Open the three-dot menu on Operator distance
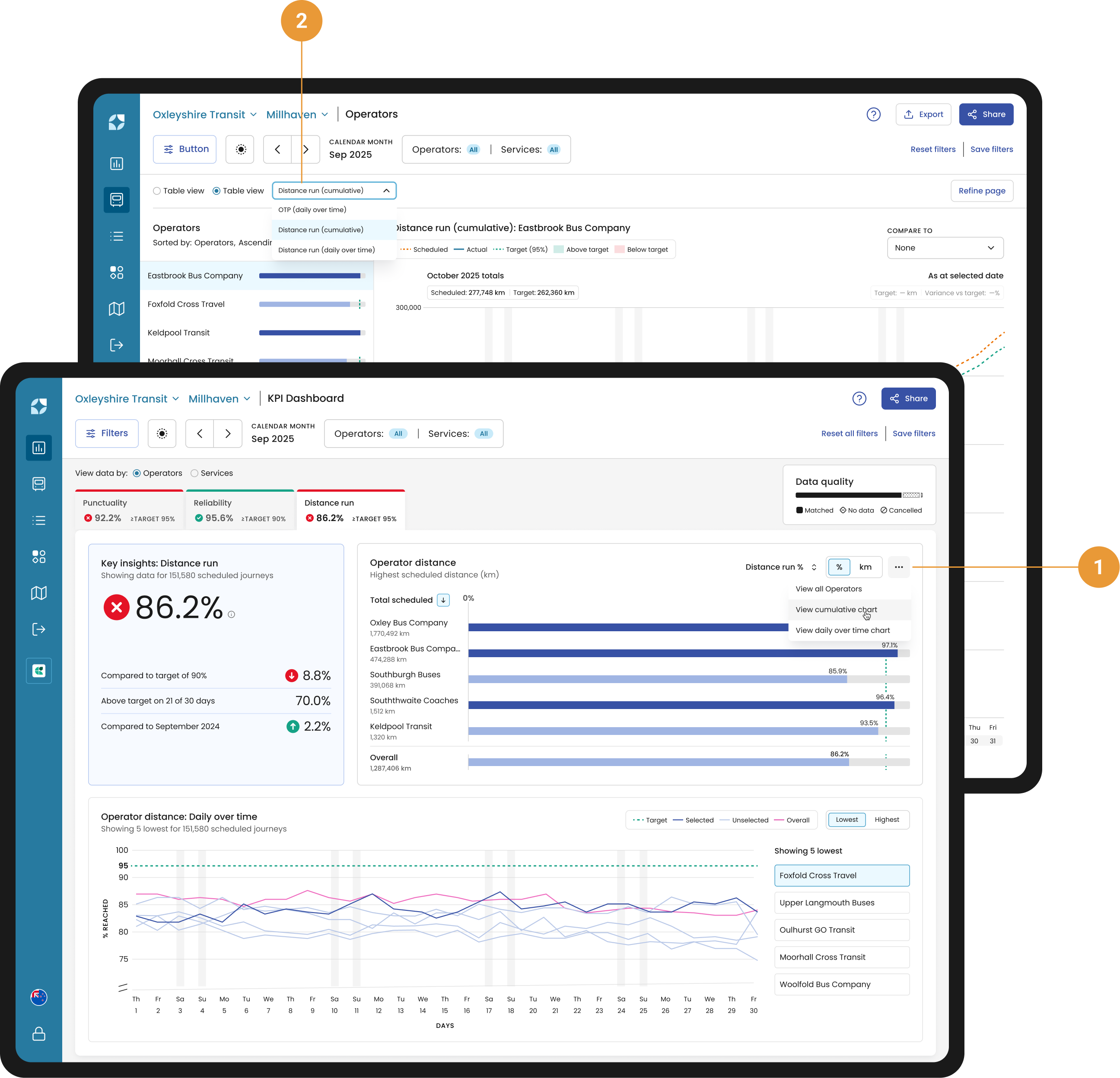This screenshot has height=1078, width=1120. [x=898, y=567]
